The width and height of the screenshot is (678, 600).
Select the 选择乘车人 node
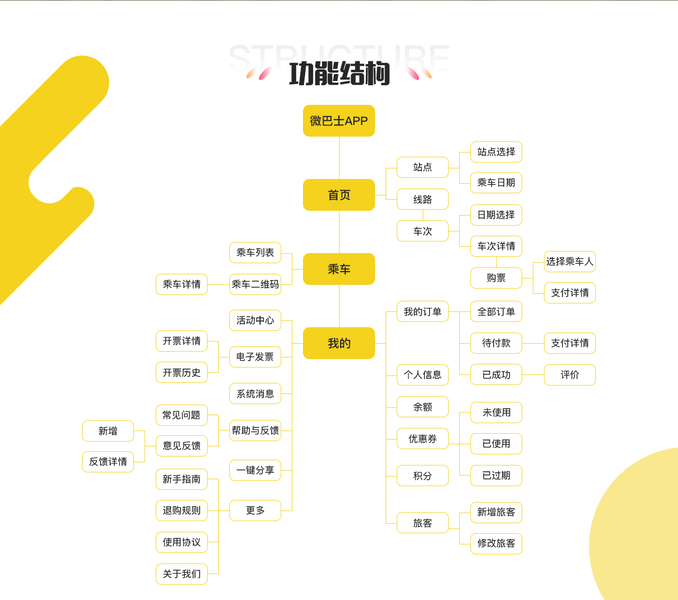click(x=570, y=262)
